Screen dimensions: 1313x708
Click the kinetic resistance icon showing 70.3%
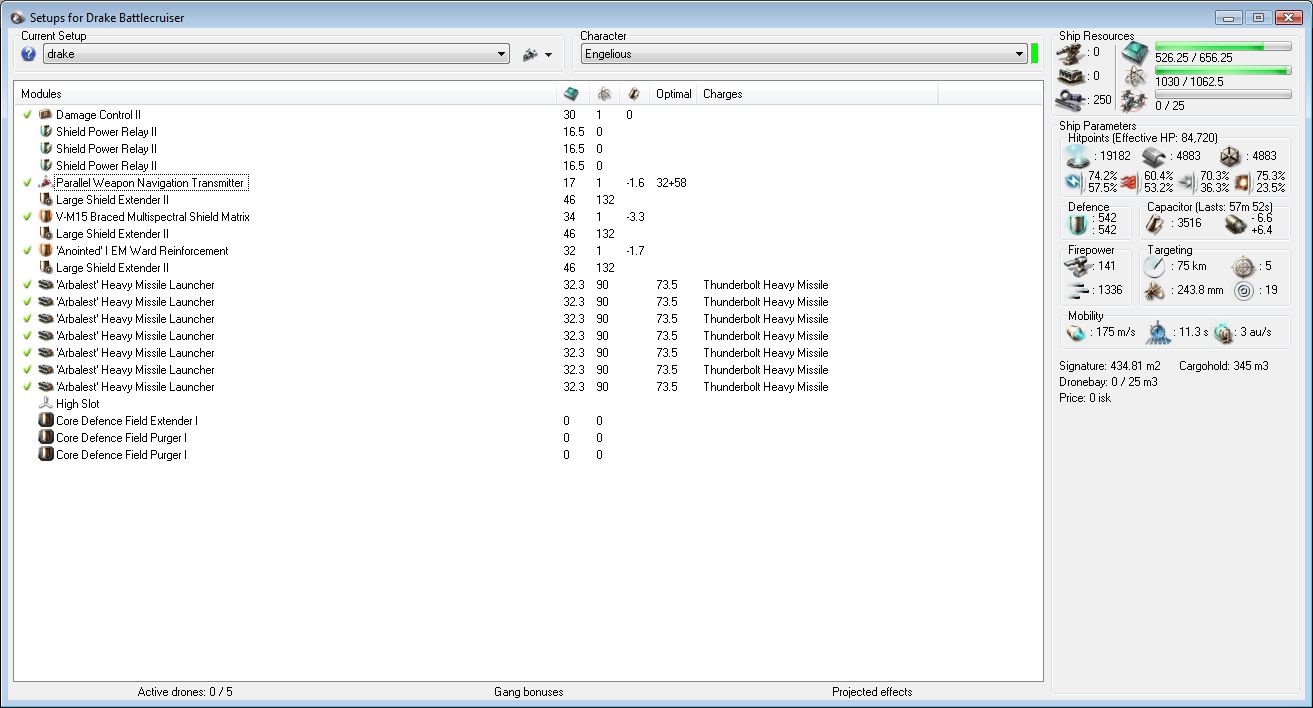coord(1187,182)
